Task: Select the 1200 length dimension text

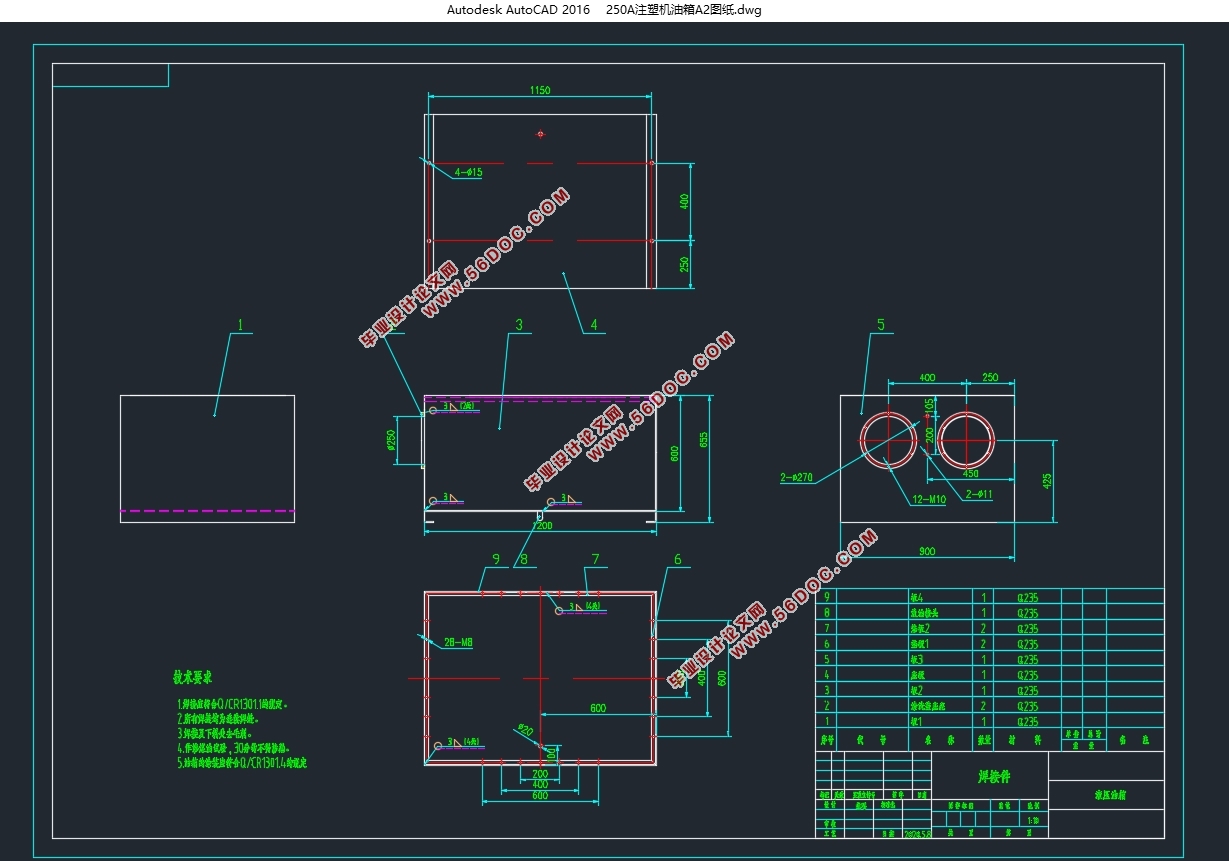Action: [541, 526]
